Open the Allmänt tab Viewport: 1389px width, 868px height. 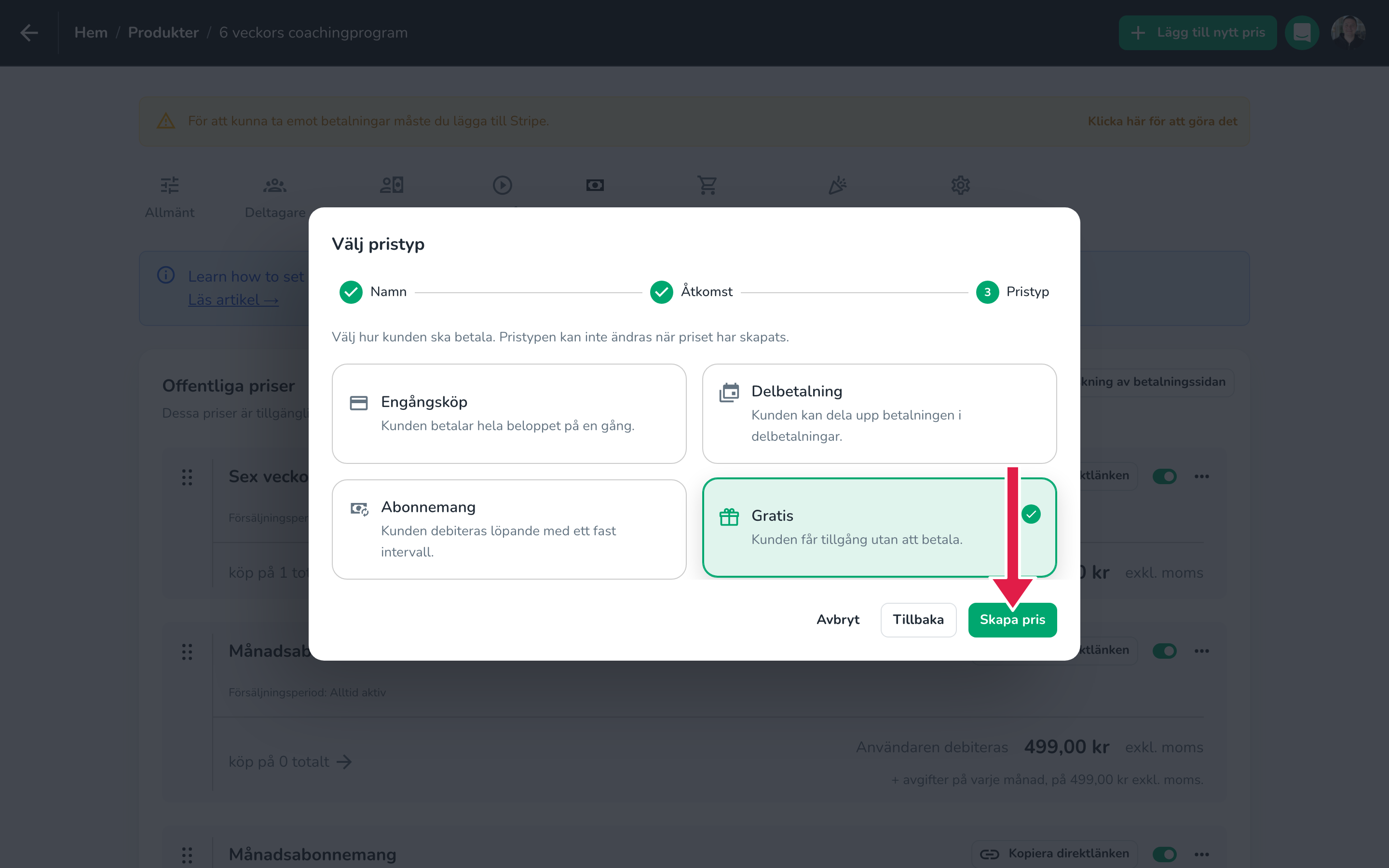[x=169, y=197]
